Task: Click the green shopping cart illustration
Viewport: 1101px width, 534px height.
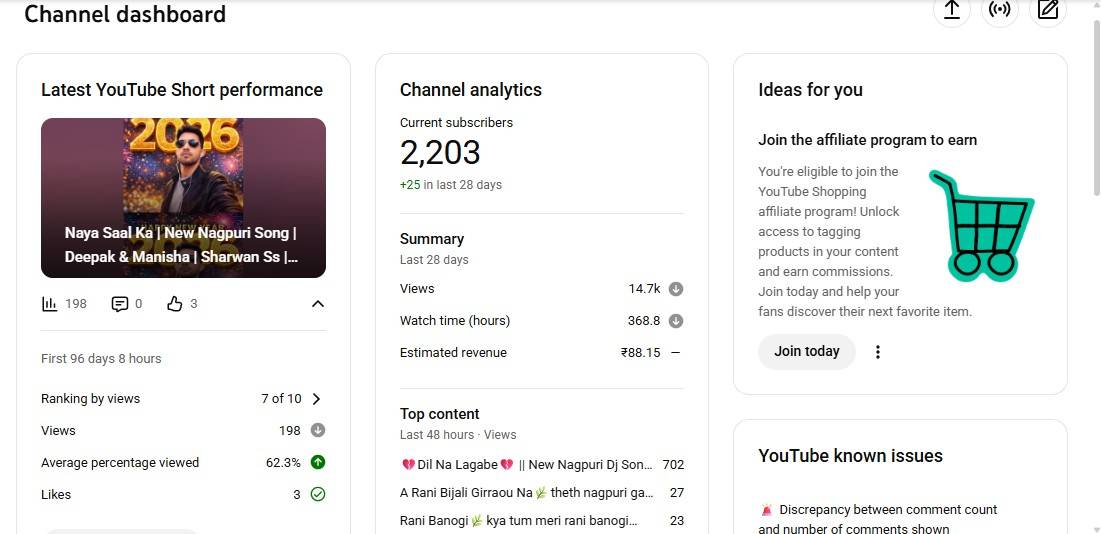Action: (x=980, y=226)
